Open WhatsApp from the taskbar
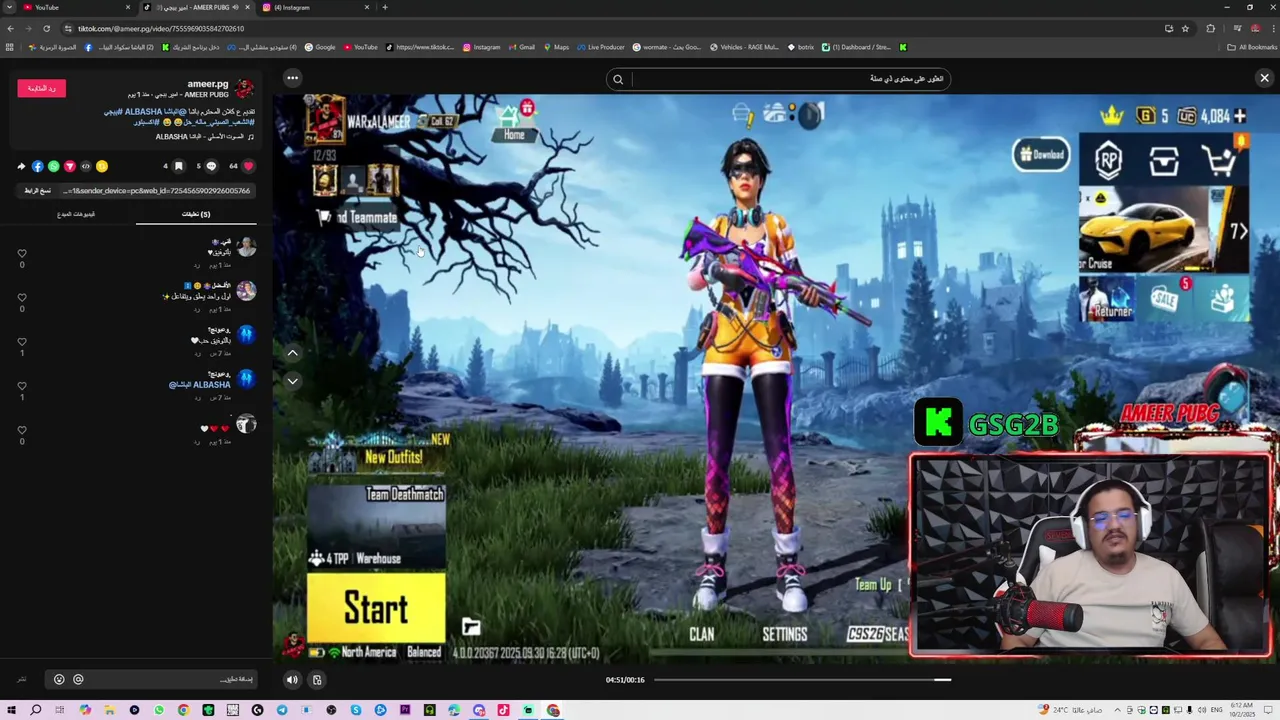The height and width of the screenshot is (720, 1280). (159, 710)
